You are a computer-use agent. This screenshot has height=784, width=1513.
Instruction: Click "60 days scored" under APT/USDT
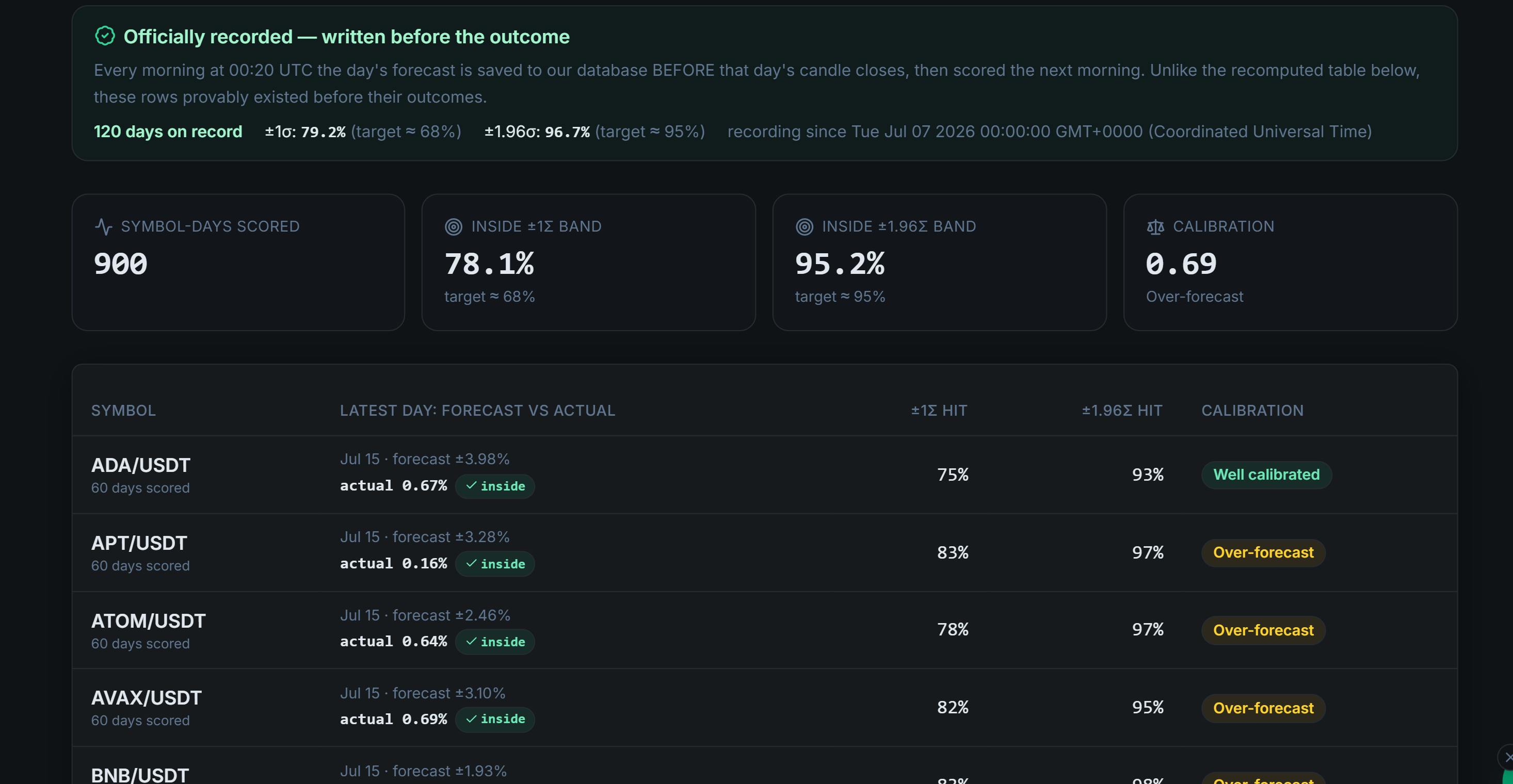(x=140, y=566)
